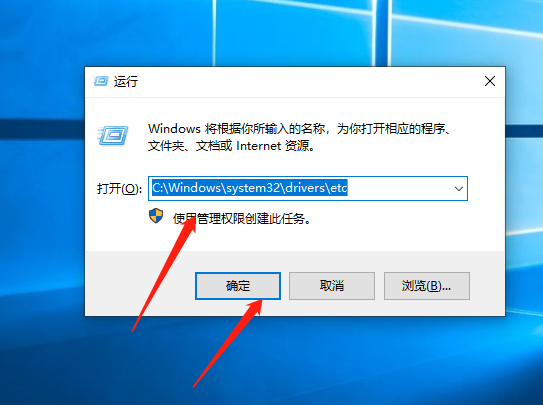Open file browser via 浏览(B)... button

point(427,286)
